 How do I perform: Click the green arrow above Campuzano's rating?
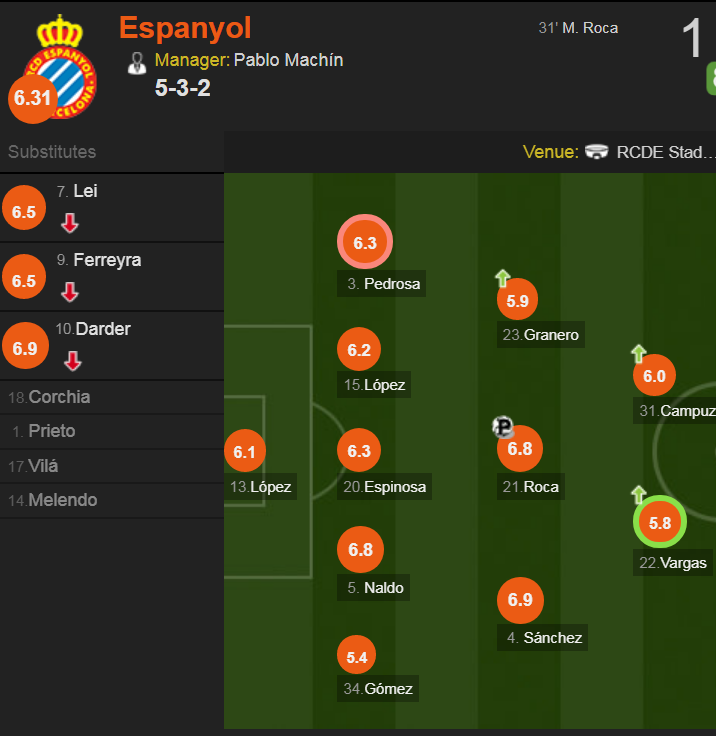tap(639, 353)
